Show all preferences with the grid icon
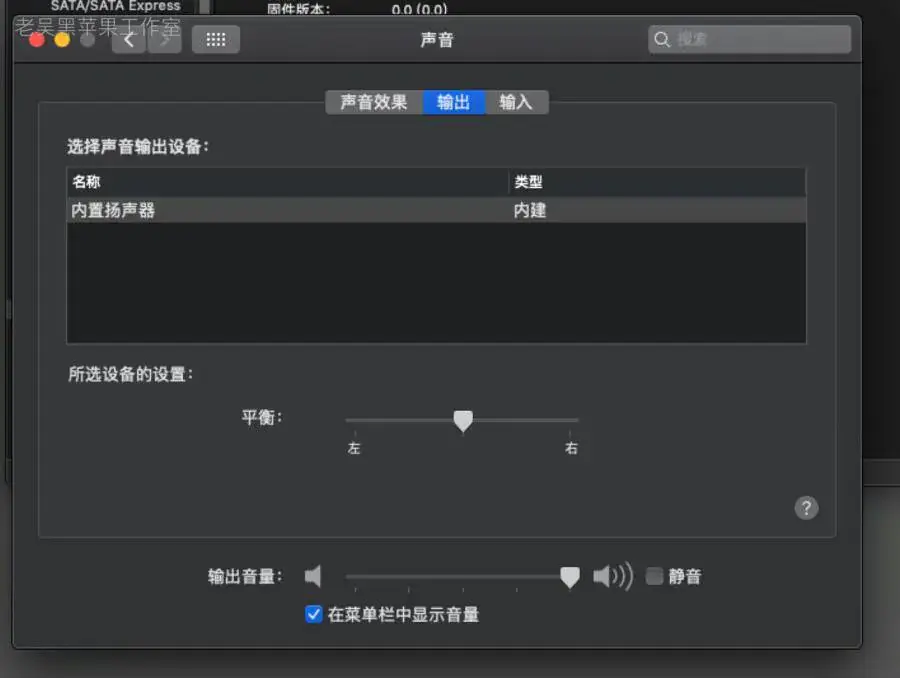The height and width of the screenshot is (678, 900). pyautogui.click(x=216, y=40)
